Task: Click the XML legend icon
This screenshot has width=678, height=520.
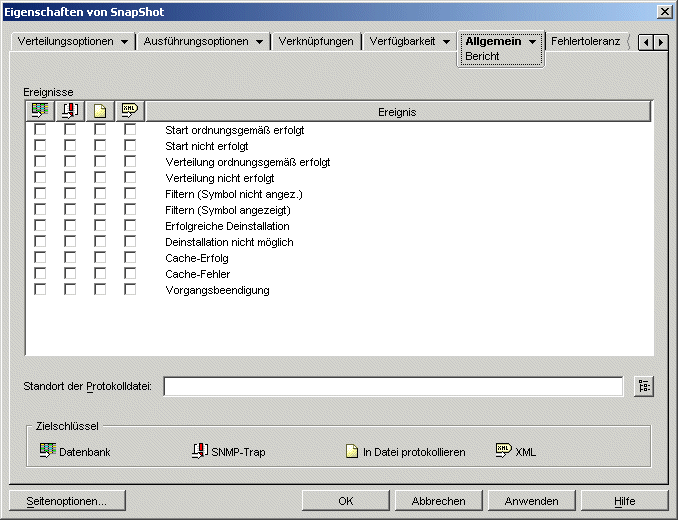Action: pyautogui.click(x=503, y=451)
